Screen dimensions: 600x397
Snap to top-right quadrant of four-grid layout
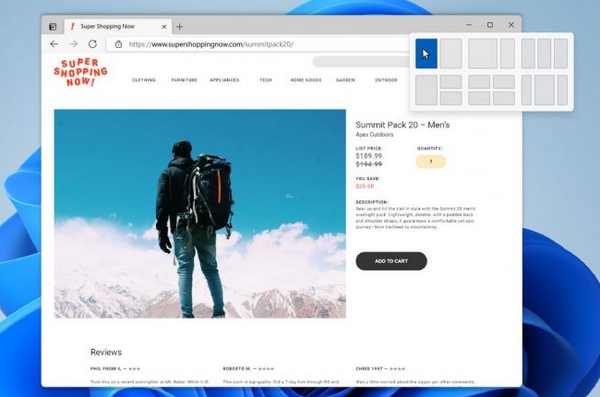(504, 82)
